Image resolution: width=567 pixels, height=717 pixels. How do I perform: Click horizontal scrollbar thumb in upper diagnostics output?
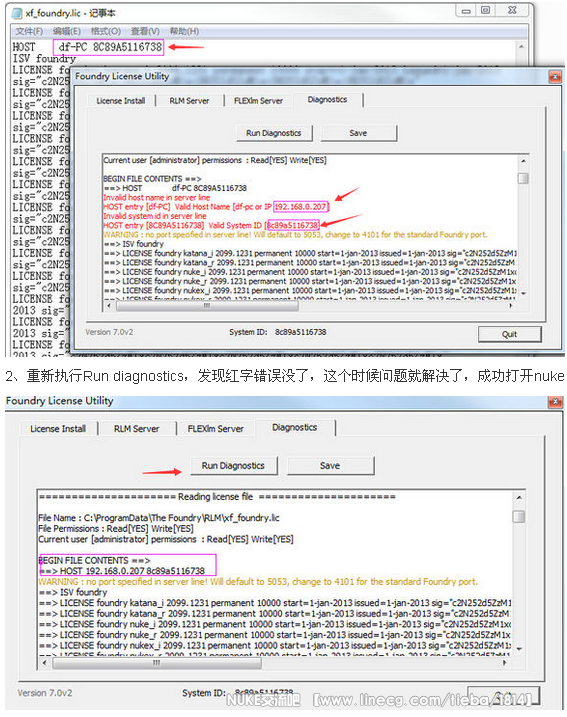207,306
